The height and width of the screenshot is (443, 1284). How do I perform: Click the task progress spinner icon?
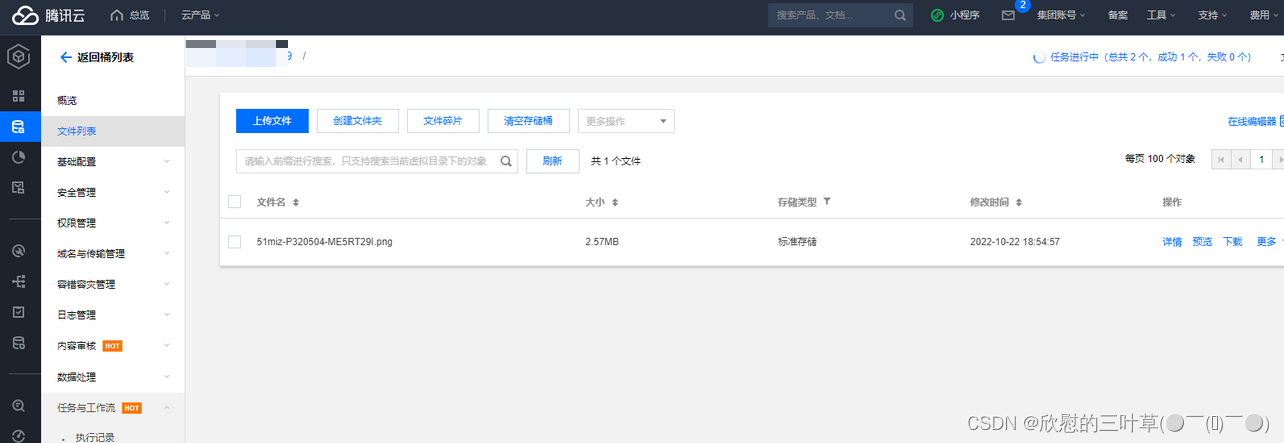tap(1039, 57)
